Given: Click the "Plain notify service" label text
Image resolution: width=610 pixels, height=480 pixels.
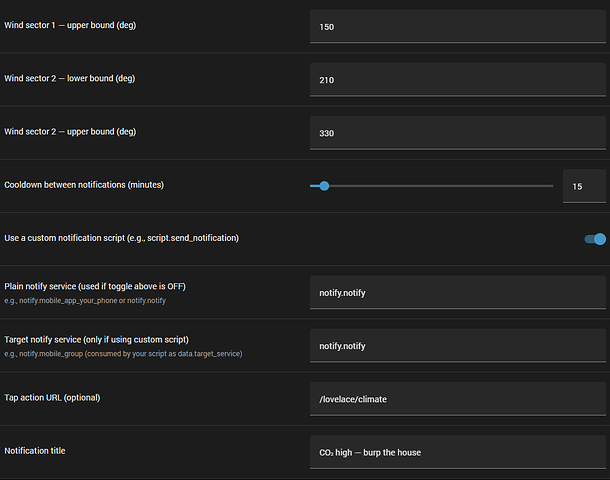Looking at the screenshot, I should (95, 286).
